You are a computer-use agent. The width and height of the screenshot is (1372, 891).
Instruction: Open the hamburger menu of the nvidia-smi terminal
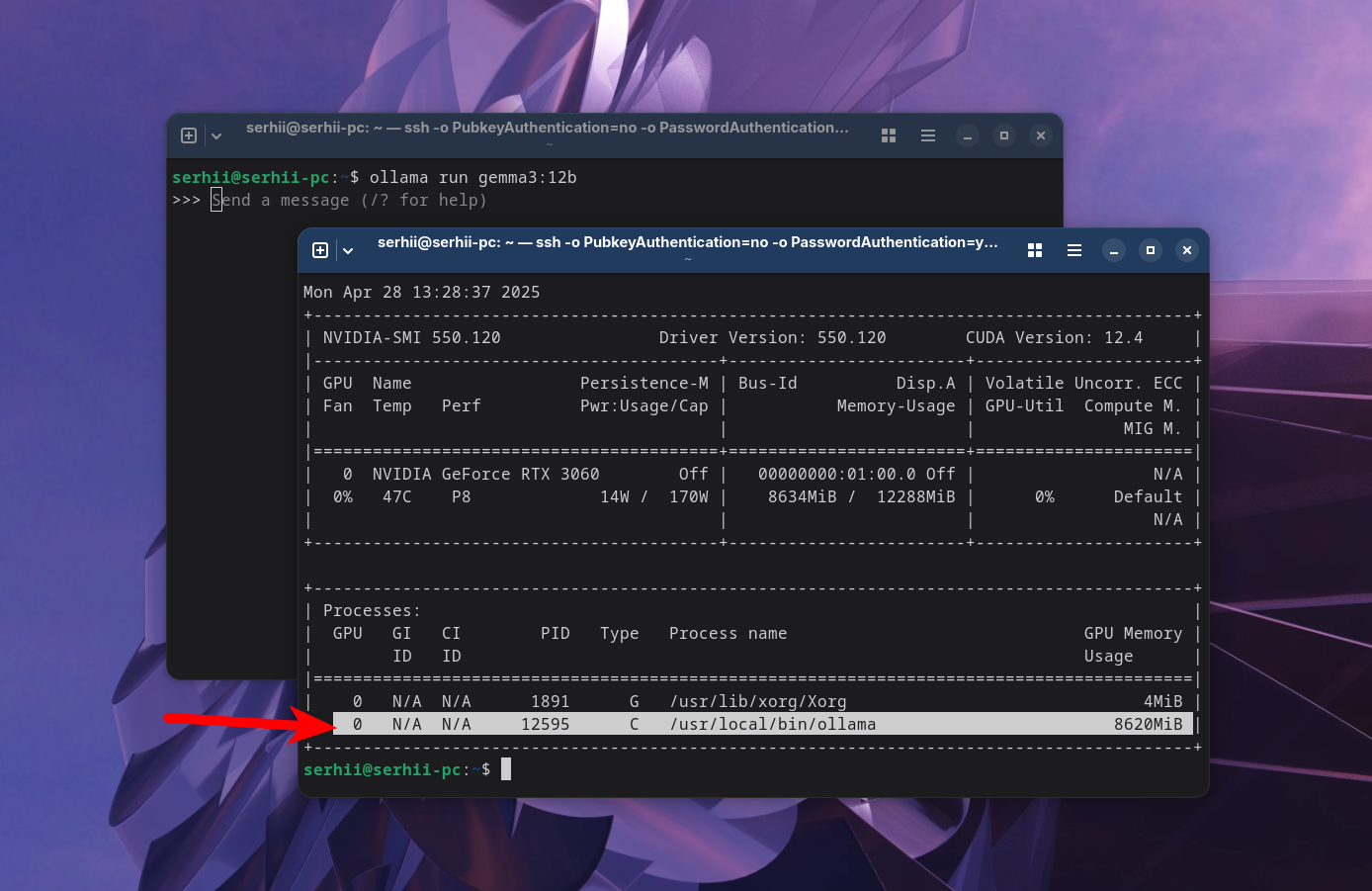coord(1074,250)
